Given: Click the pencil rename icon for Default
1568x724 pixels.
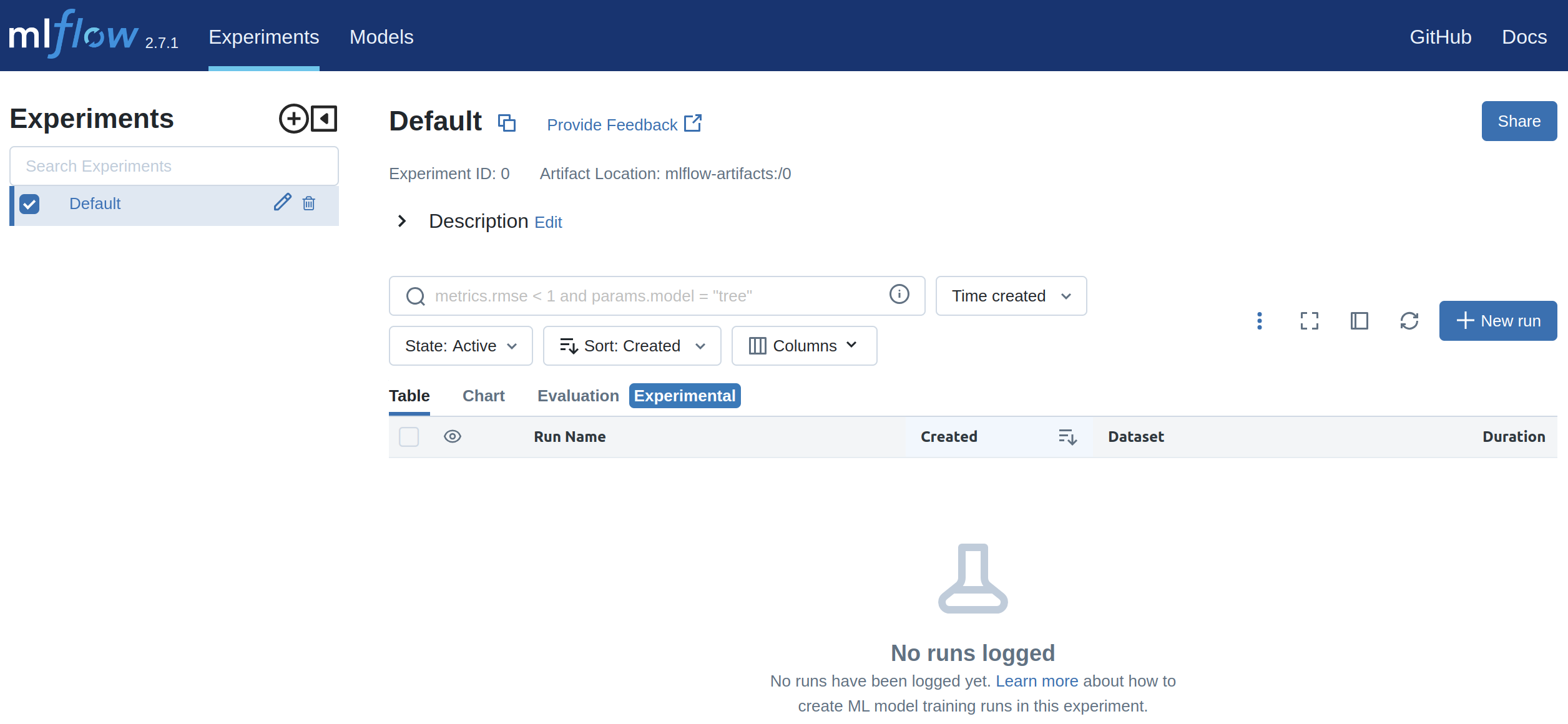Looking at the screenshot, I should [x=283, y=202].
